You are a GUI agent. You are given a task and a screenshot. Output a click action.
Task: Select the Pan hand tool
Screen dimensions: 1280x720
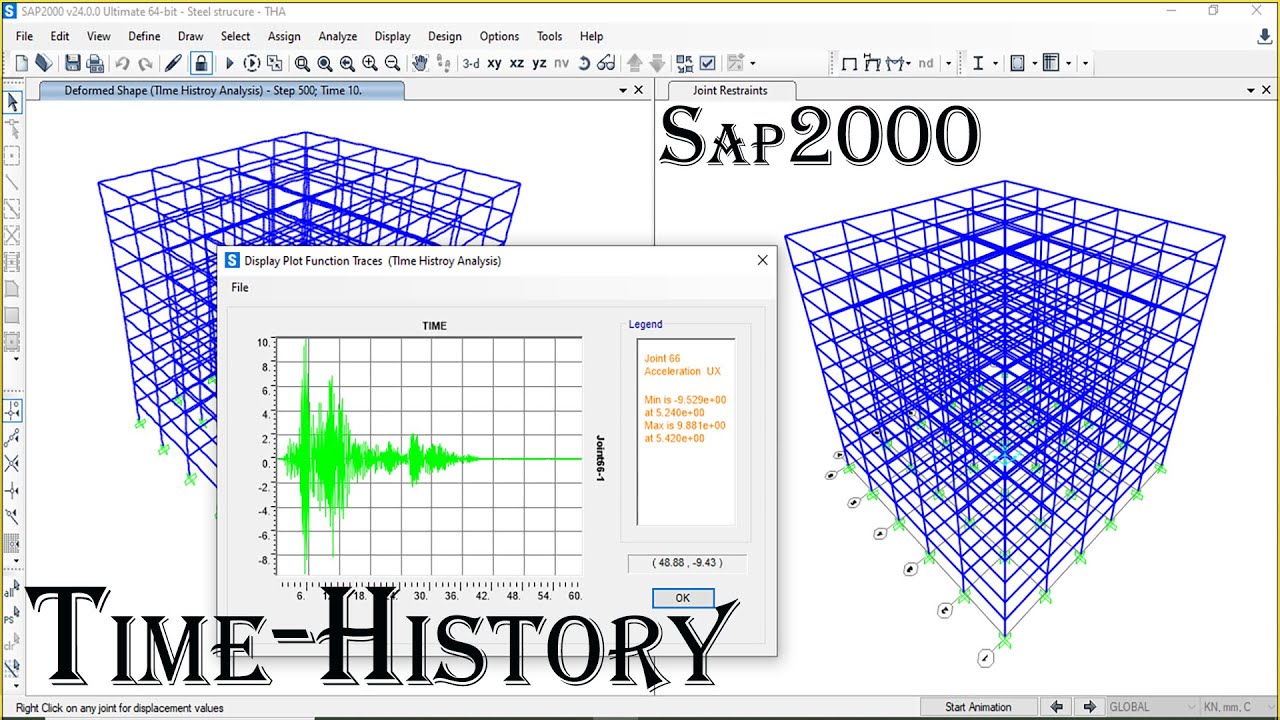[420, 63]
